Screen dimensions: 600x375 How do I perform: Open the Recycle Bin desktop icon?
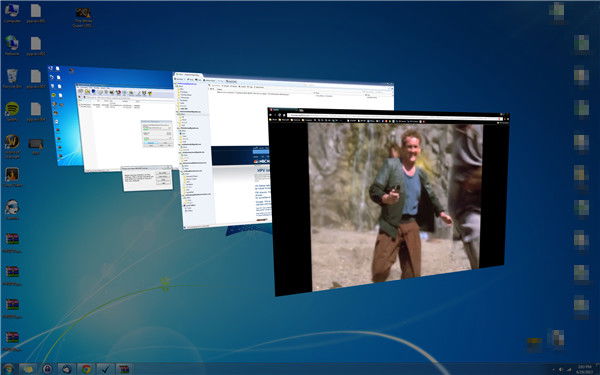pos(12,78)
